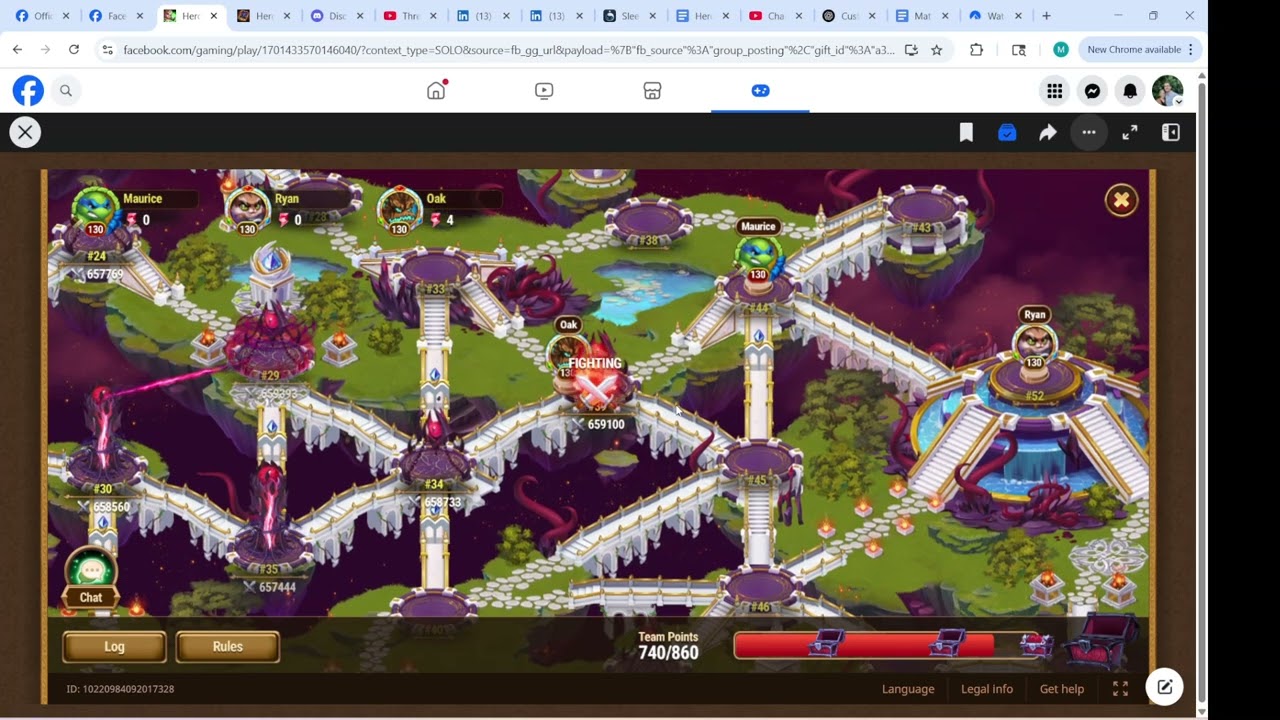Screen dimensions: 1280x720
Task: Open the Facebook home logo
Action: point(28,91)
